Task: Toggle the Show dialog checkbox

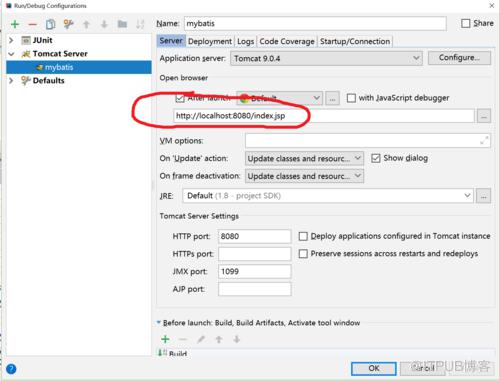Action: 376,158
